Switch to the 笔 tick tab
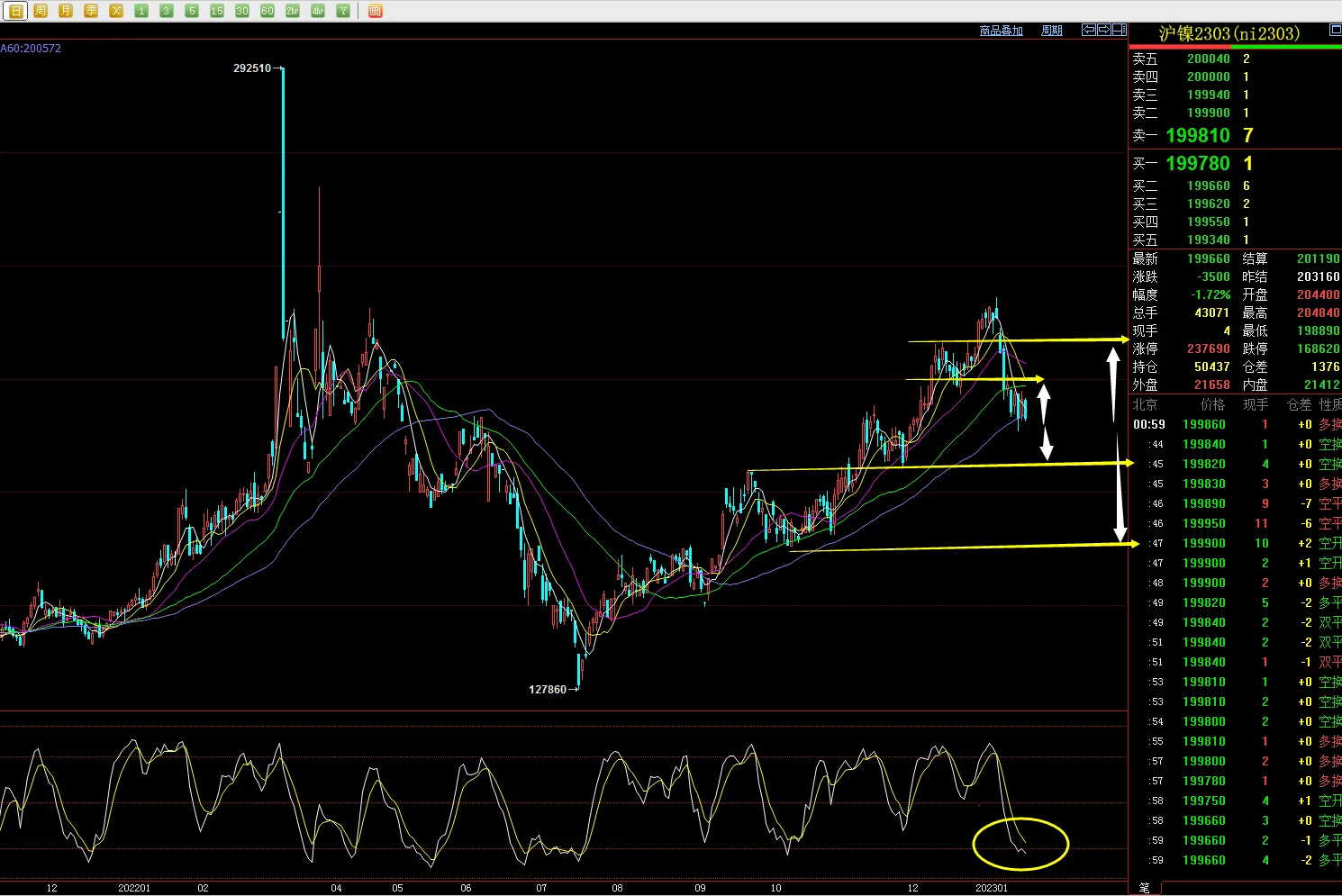1342x896 pixels. pos(1144,888)
